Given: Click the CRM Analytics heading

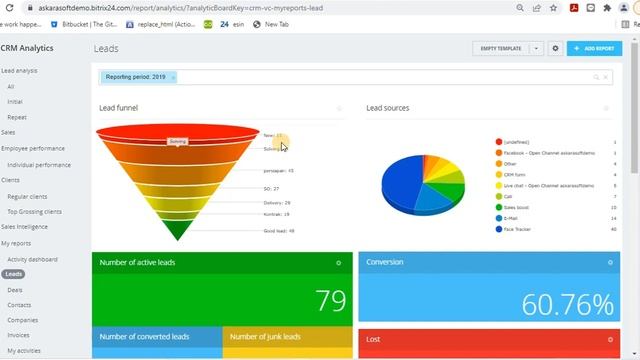Looking at the screenshot, I should (27, 48).
